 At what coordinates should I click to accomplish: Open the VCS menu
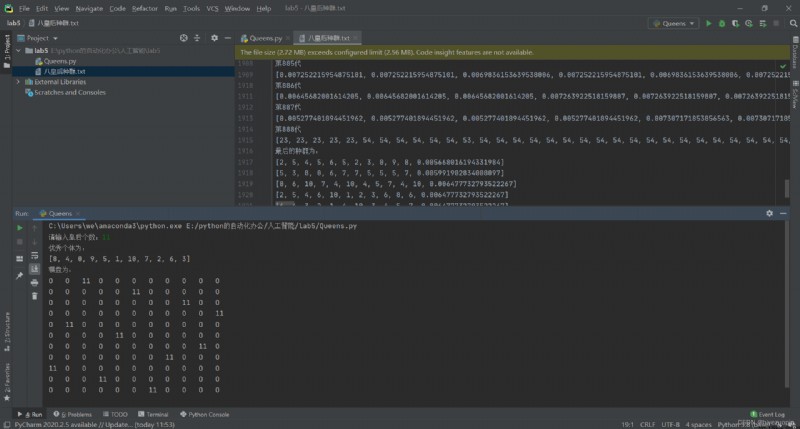pos(212,9)
